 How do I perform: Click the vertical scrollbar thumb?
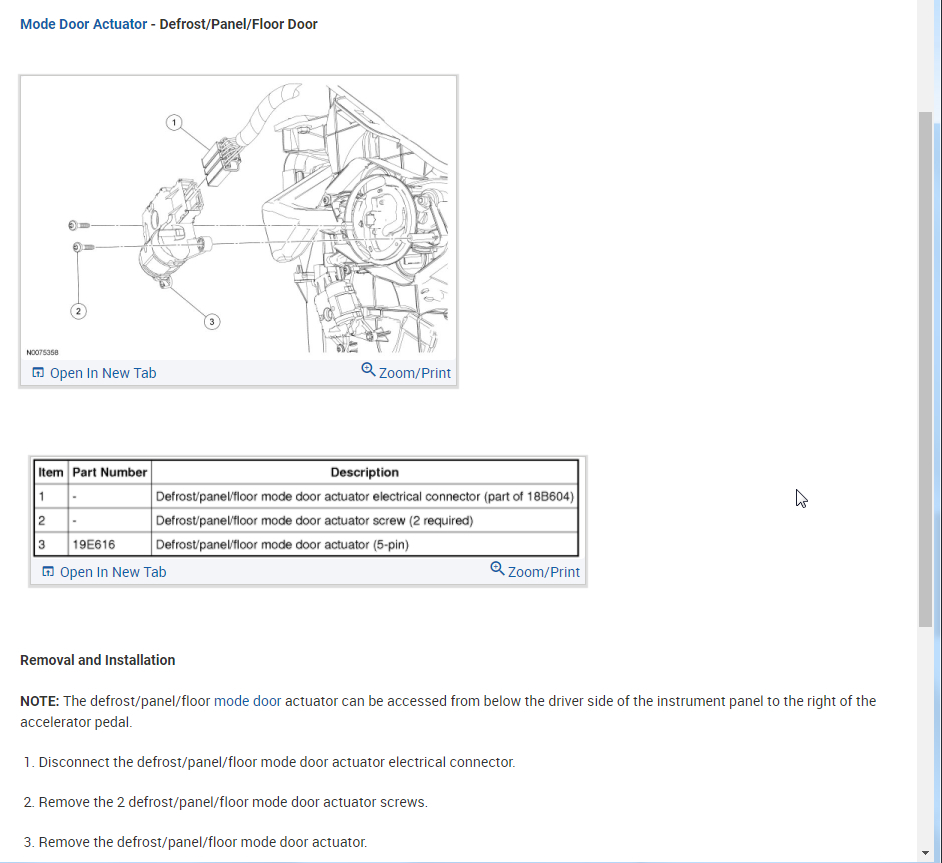925,369
